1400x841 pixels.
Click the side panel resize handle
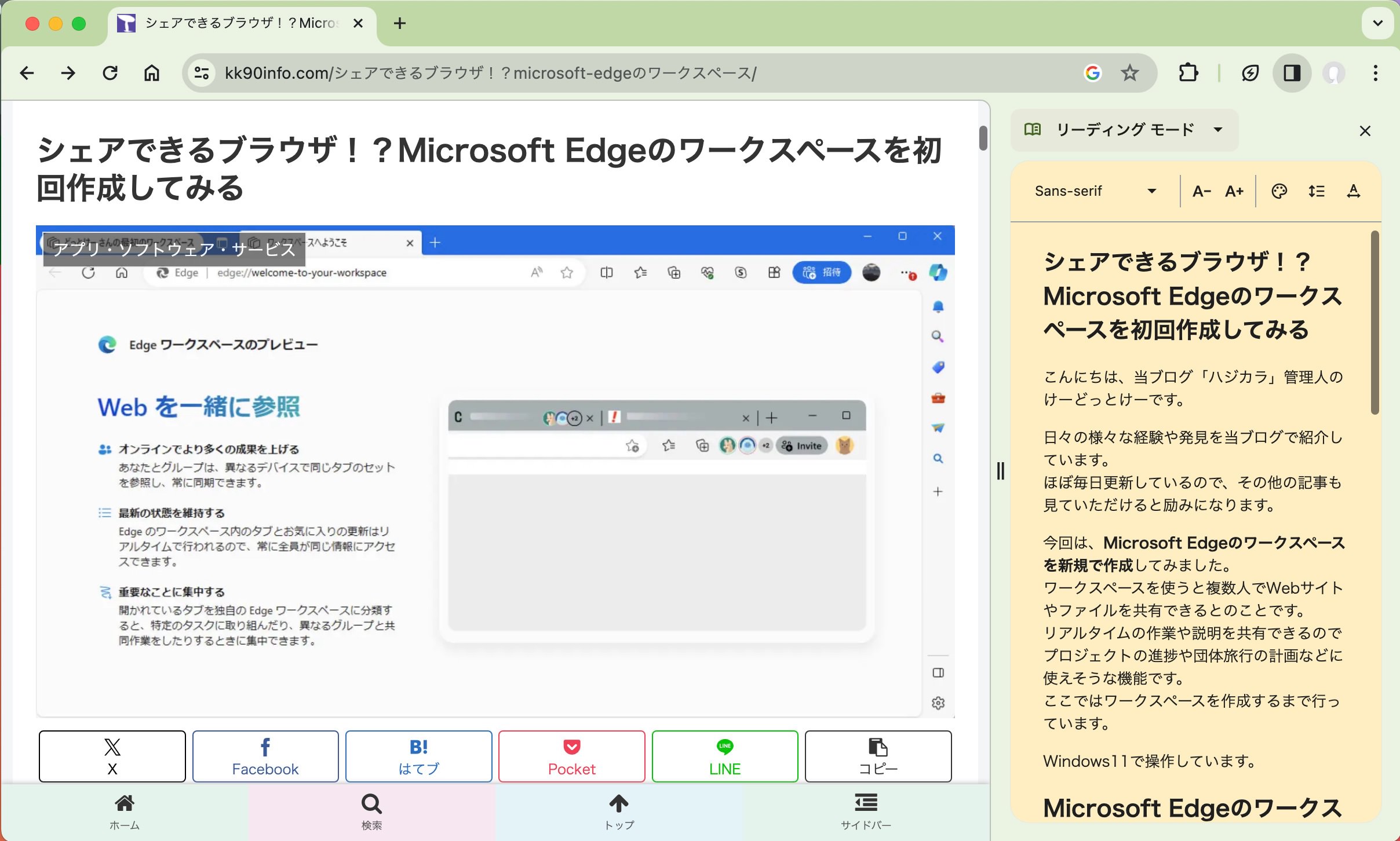click(x=1000, y=471)
